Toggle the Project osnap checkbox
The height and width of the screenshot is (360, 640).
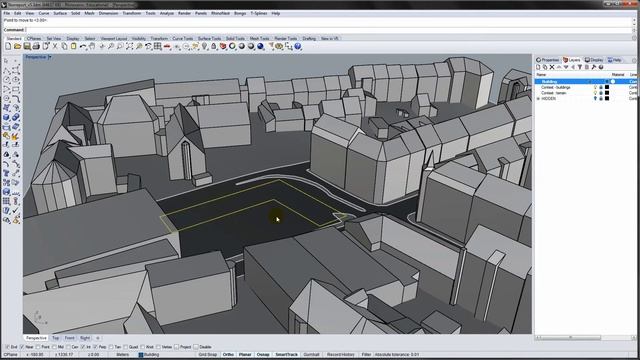pyautogui.click(x=176, y=347)
